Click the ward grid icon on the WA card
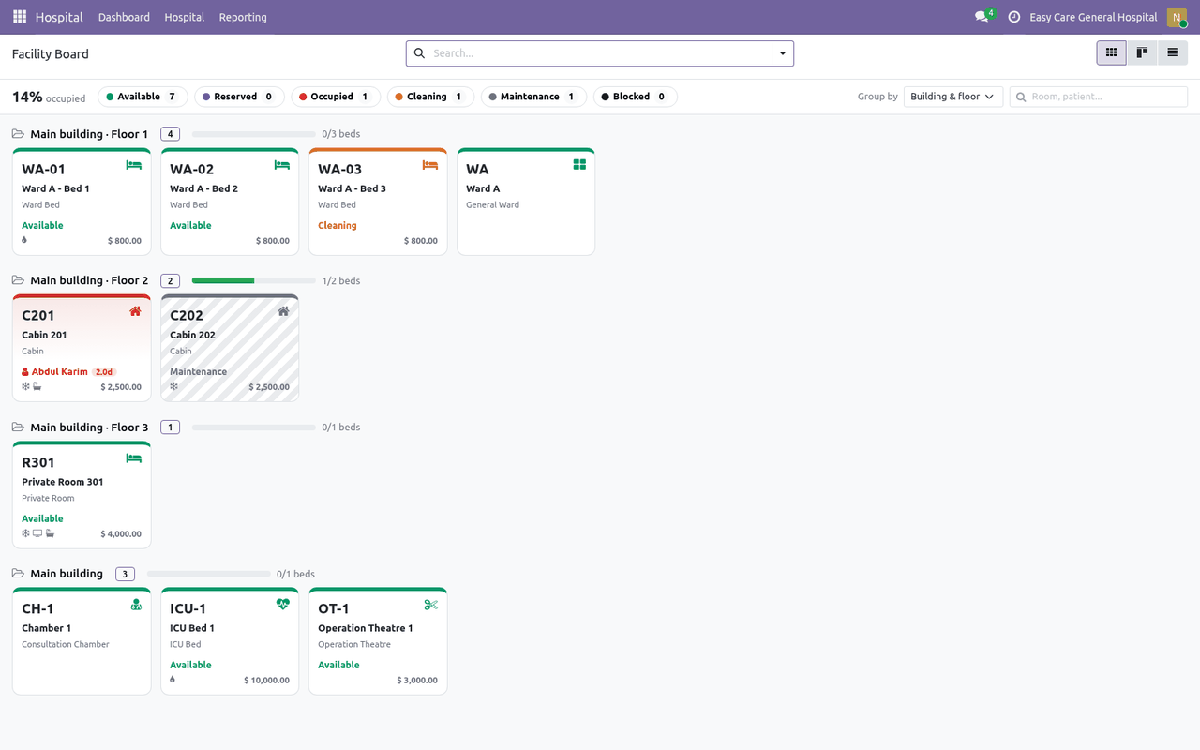Screen dimensions: 1200x750 coord(579,165)
